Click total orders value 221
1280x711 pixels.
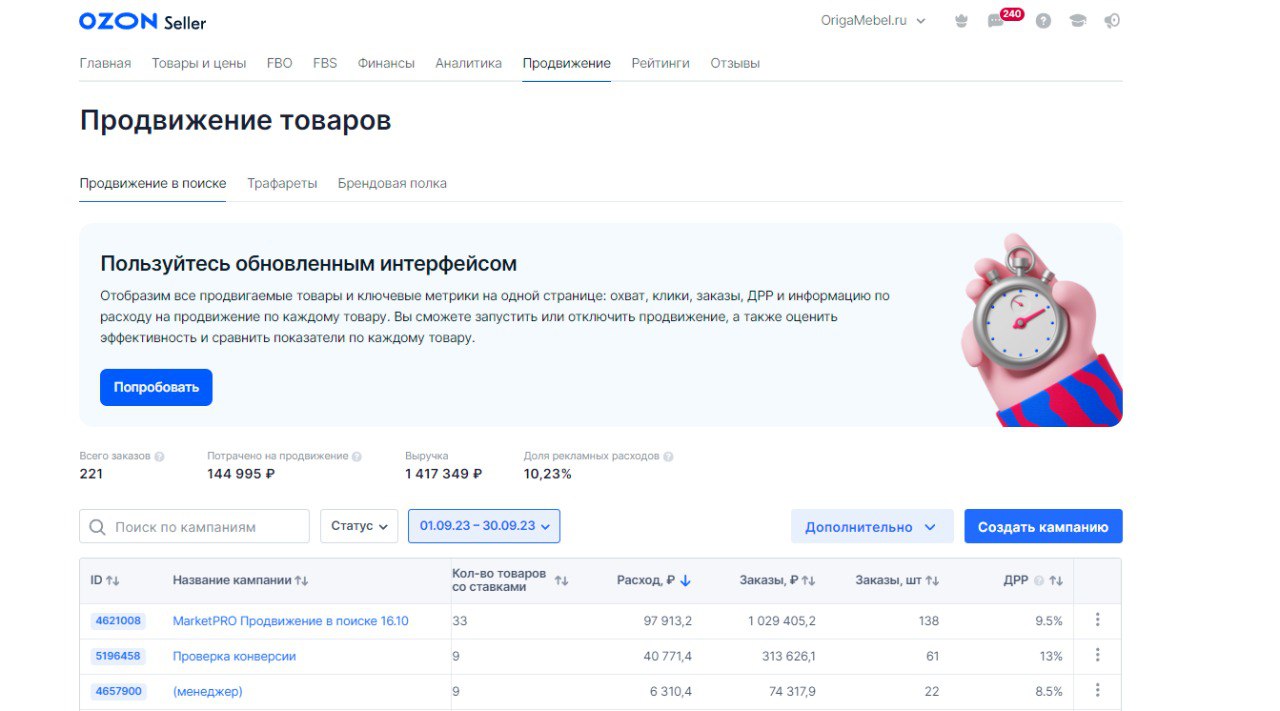(91, 474)
